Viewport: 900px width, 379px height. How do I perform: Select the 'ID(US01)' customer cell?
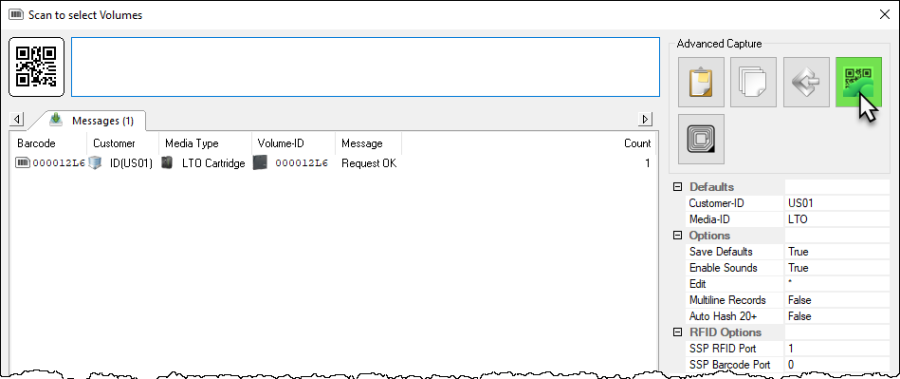[131, 163]
